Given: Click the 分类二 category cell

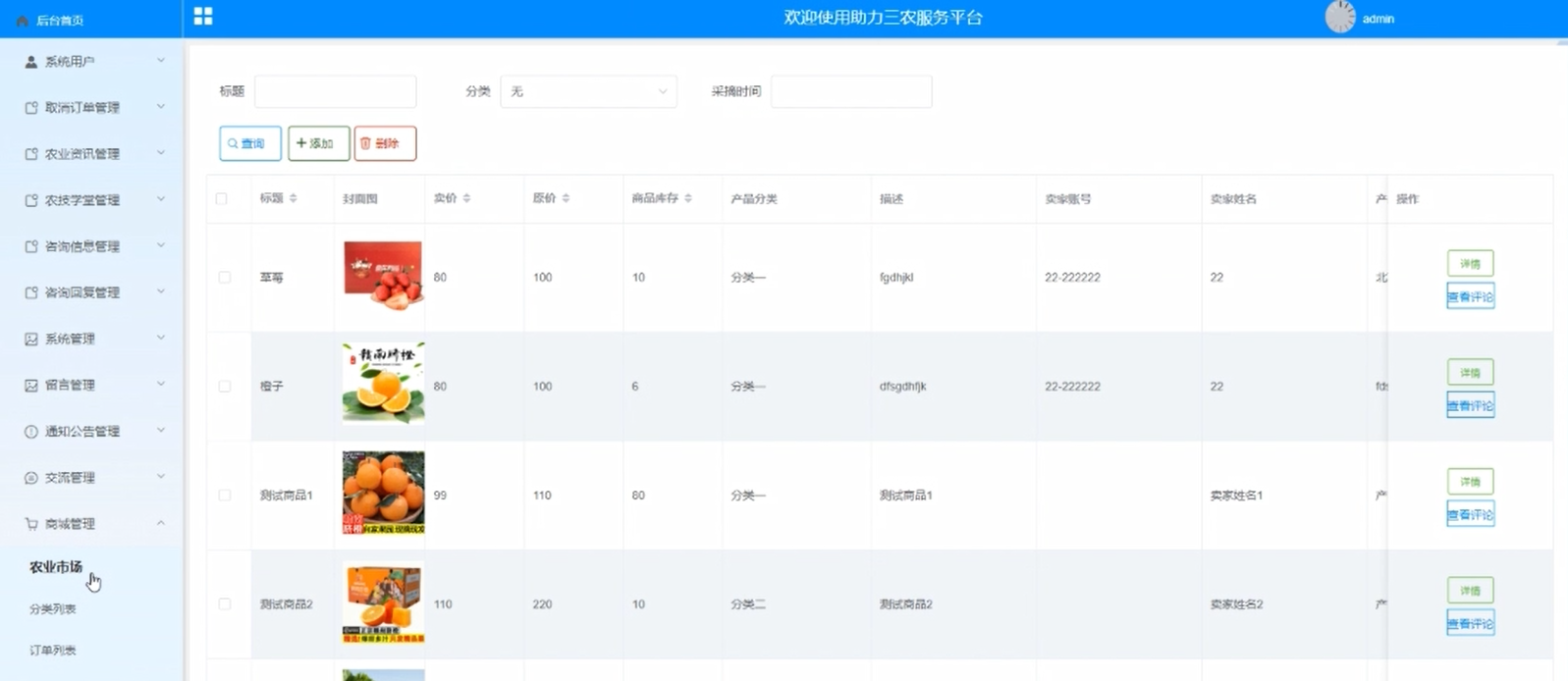Looking at the screenshot, I should (748, 604).
